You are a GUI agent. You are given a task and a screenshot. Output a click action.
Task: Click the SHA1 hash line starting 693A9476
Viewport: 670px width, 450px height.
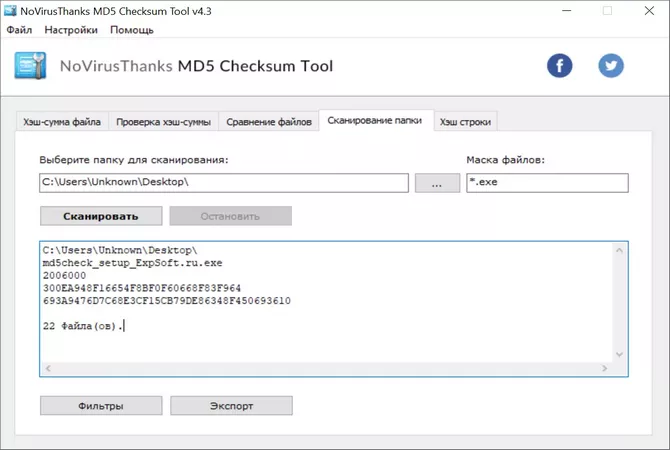pyautogui.click(x=167, y=301)
